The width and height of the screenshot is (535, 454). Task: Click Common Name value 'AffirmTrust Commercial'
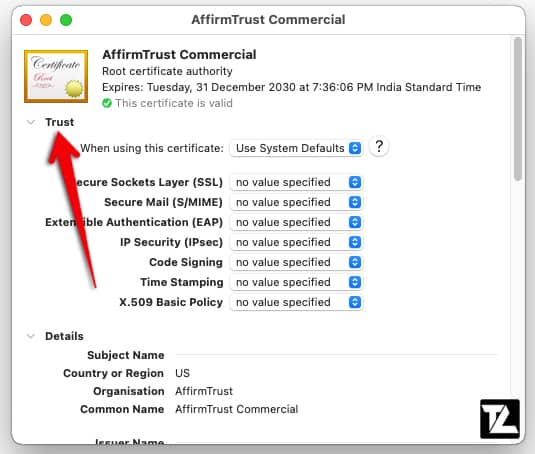(236, 409)
